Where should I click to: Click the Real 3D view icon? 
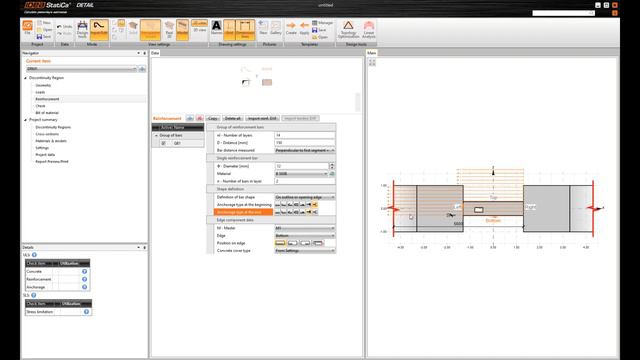[169, 30]
